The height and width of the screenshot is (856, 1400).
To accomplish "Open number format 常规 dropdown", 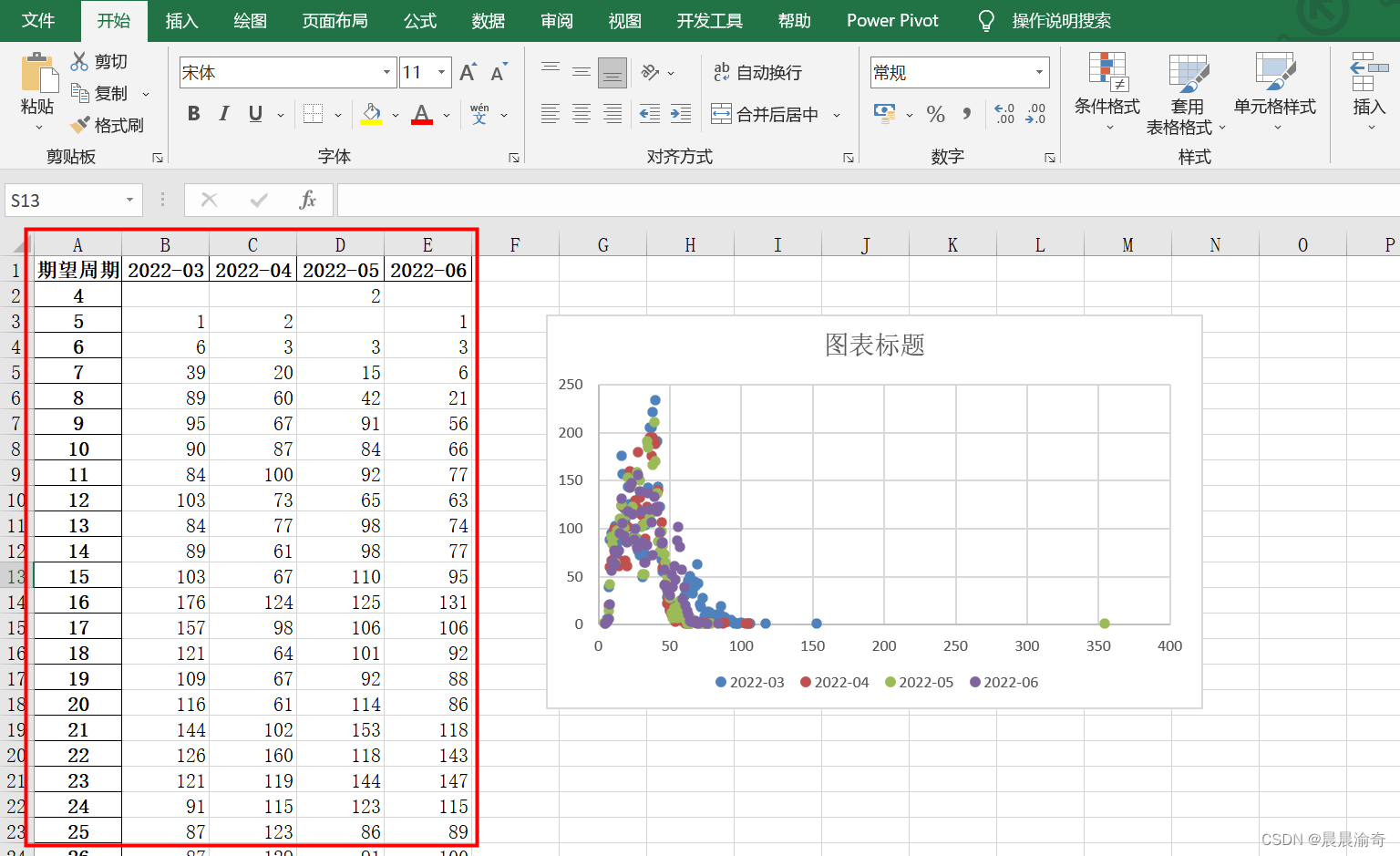I will (x=1039, y=72).
